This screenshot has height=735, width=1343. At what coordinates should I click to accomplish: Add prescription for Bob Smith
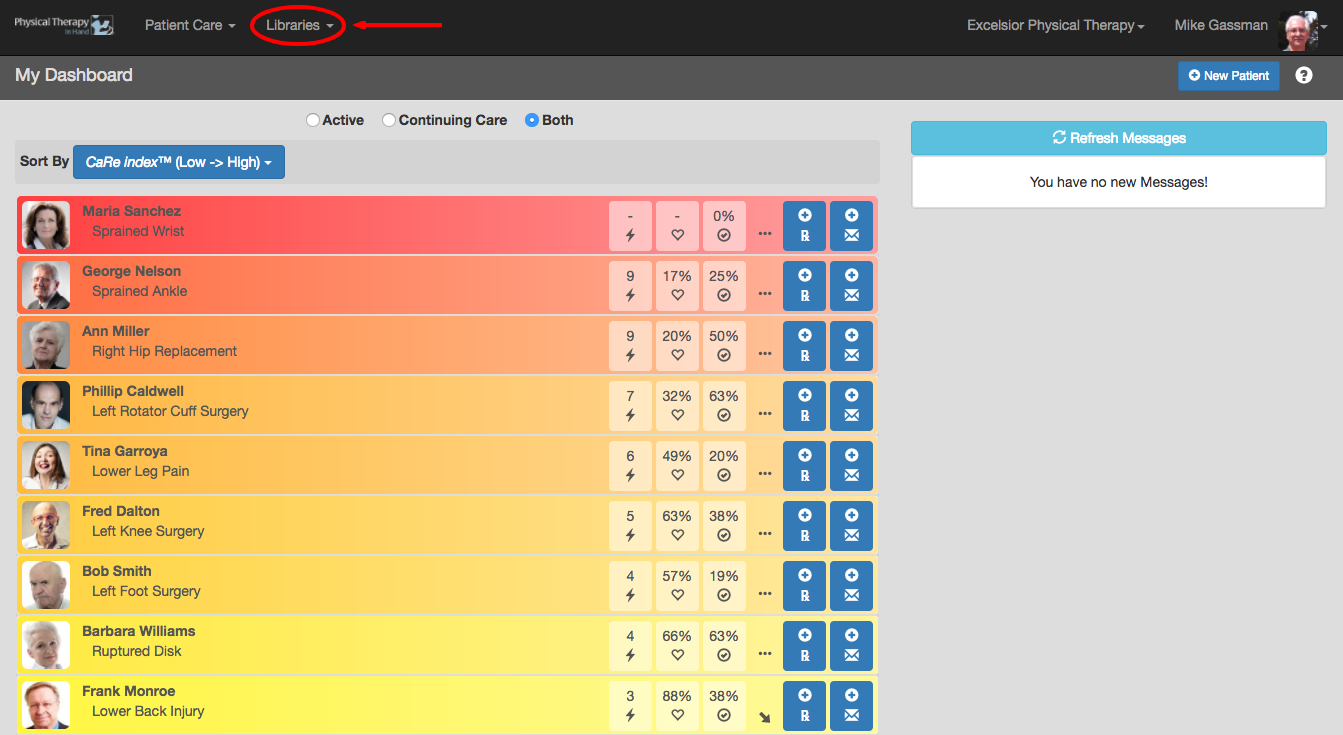pos(804,586)
